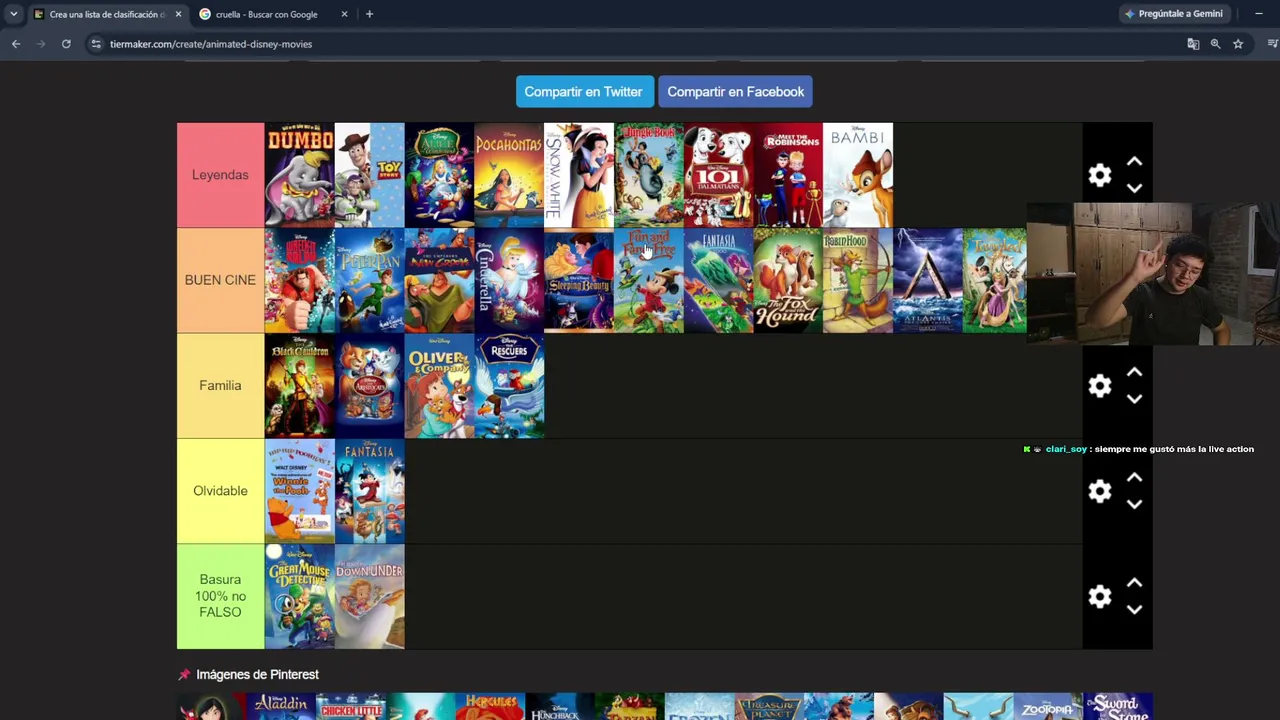Pick the Cinderella poster
The width and height of the screenshot is (1280, 720).
[x=509, y=280]
